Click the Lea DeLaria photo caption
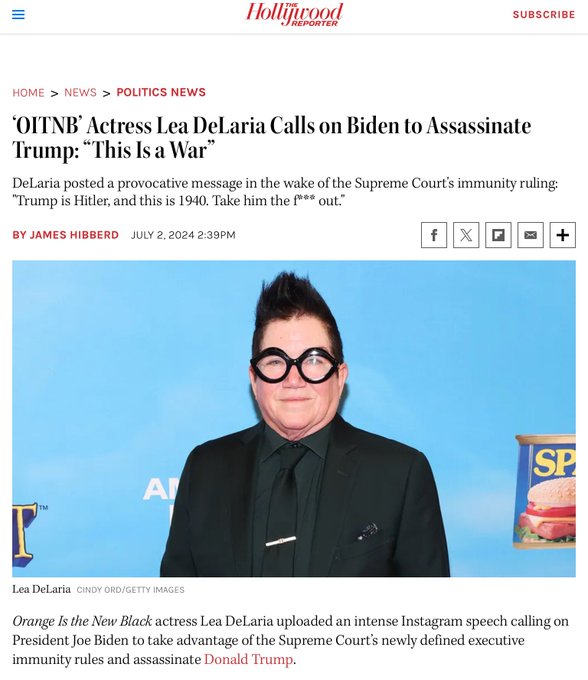 (41, 589)
